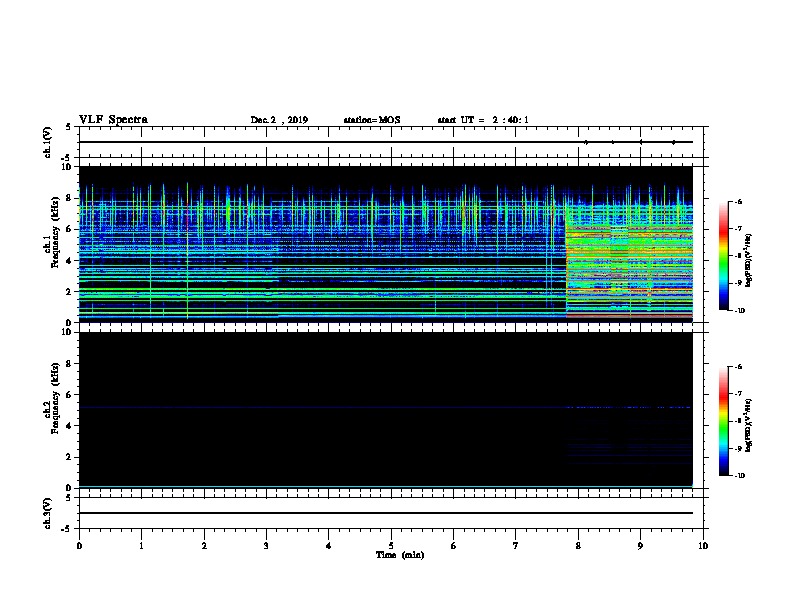Click time axis tick label "4"

tap(329, 546)
